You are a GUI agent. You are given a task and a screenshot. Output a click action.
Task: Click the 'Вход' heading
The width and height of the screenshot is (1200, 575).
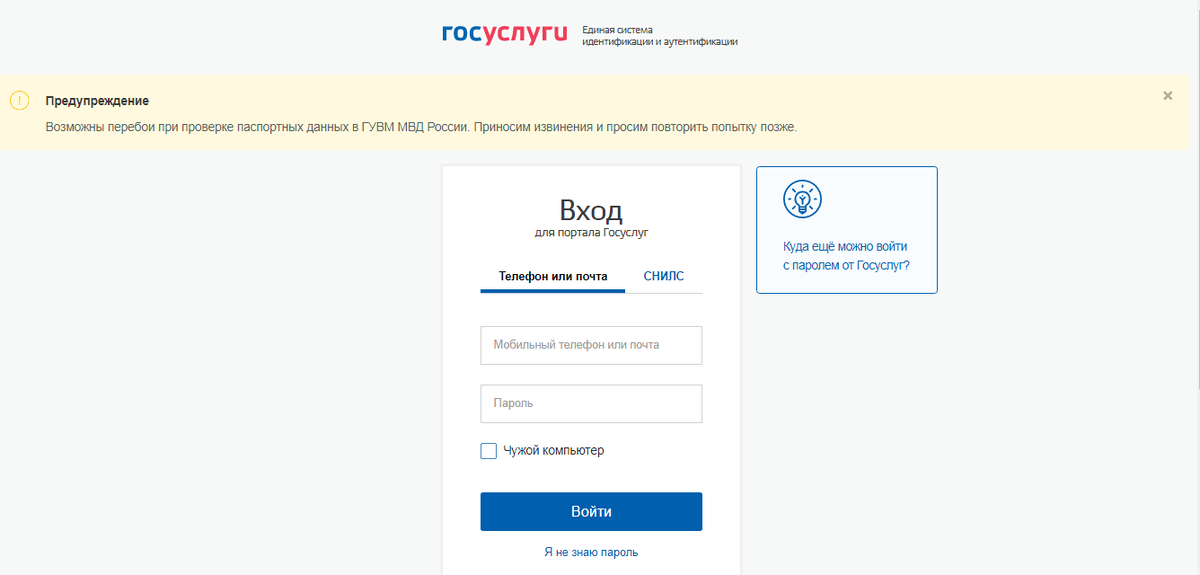coord(591,210)
